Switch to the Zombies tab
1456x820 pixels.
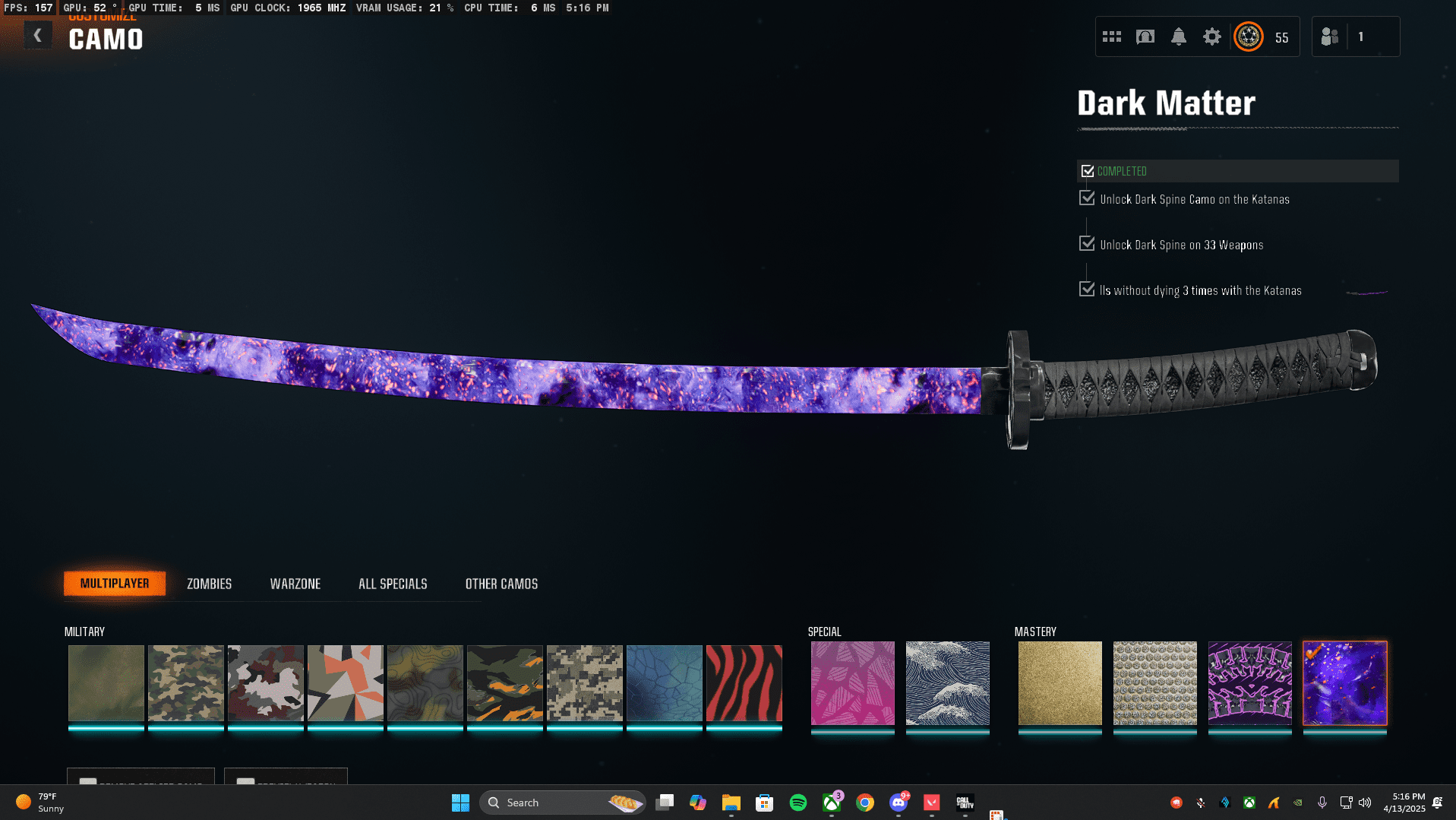[209, 584]
